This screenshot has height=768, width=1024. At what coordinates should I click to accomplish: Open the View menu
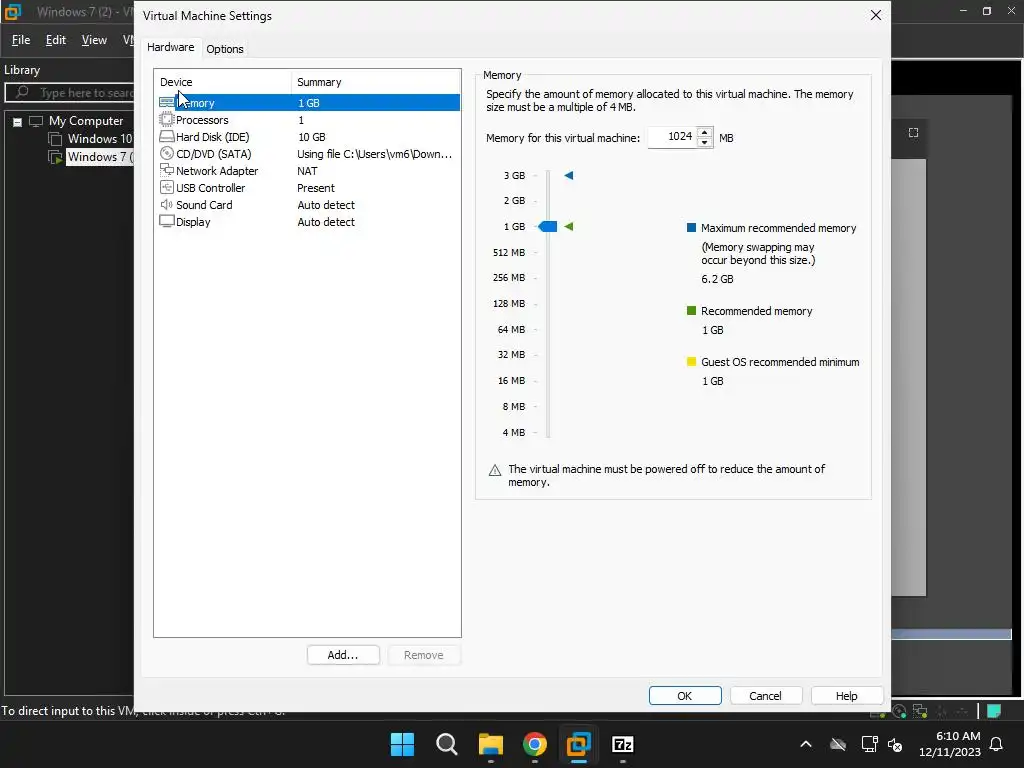click(94, 40)
